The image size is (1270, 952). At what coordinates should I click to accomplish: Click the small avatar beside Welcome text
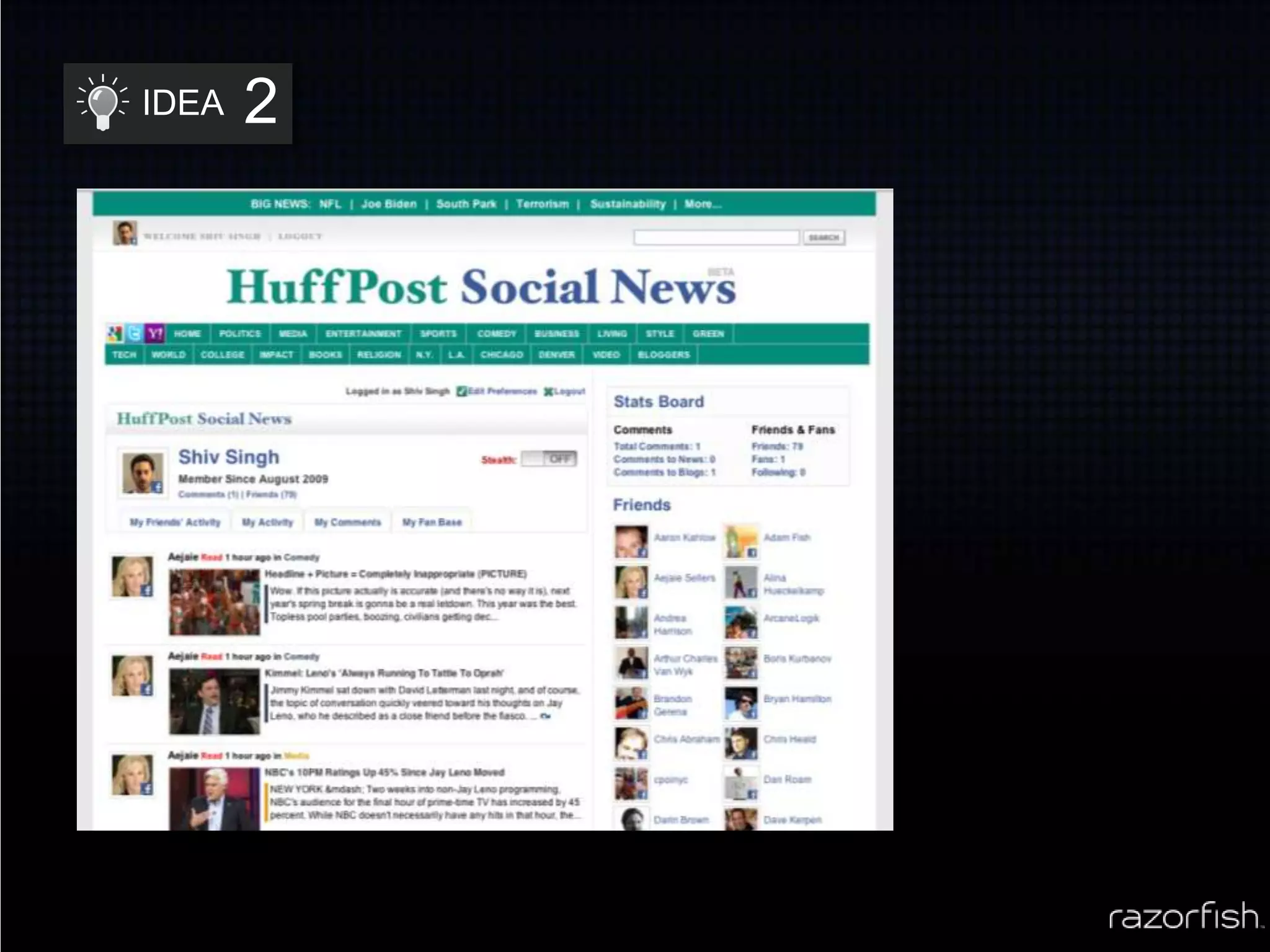point(125,233)
